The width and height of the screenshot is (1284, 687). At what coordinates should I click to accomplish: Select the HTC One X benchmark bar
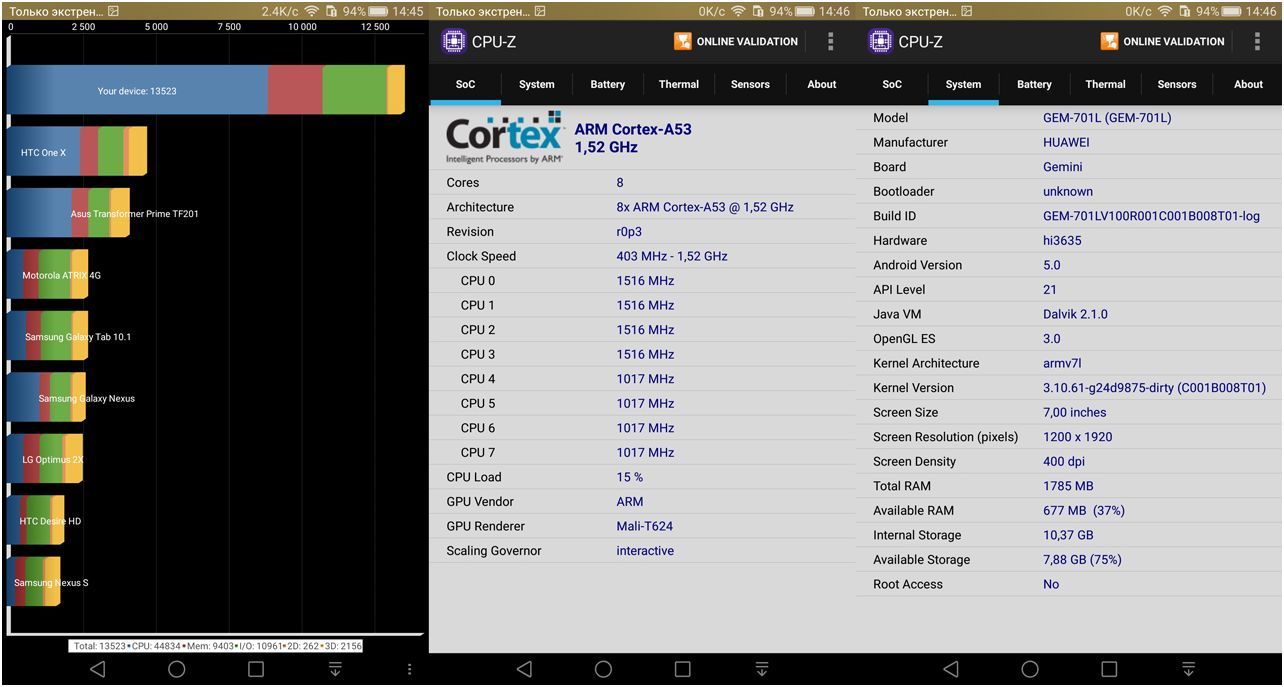pos(77,152)
